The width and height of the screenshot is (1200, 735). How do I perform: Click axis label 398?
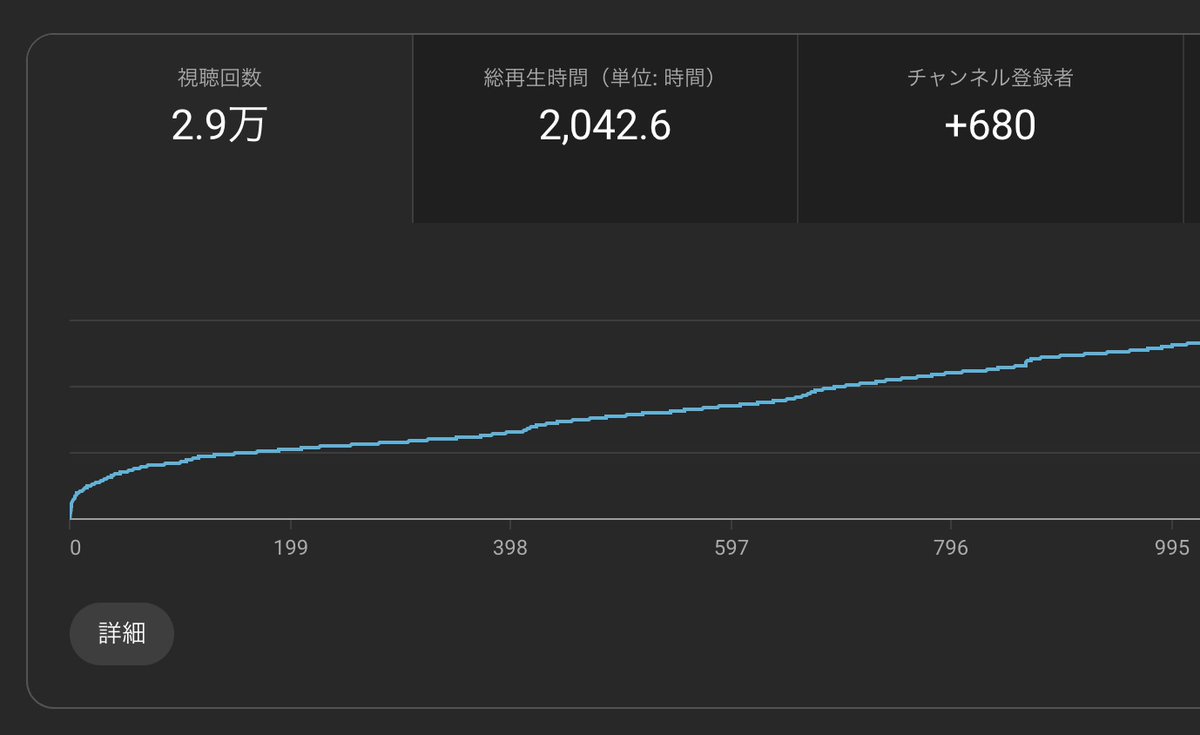[510, 548]
